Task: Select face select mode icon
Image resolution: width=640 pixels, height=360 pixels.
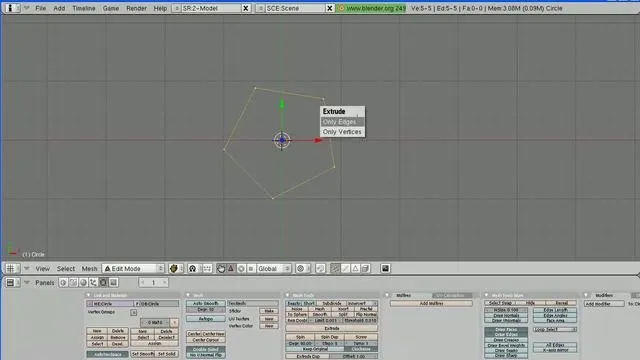Action: 356,269
